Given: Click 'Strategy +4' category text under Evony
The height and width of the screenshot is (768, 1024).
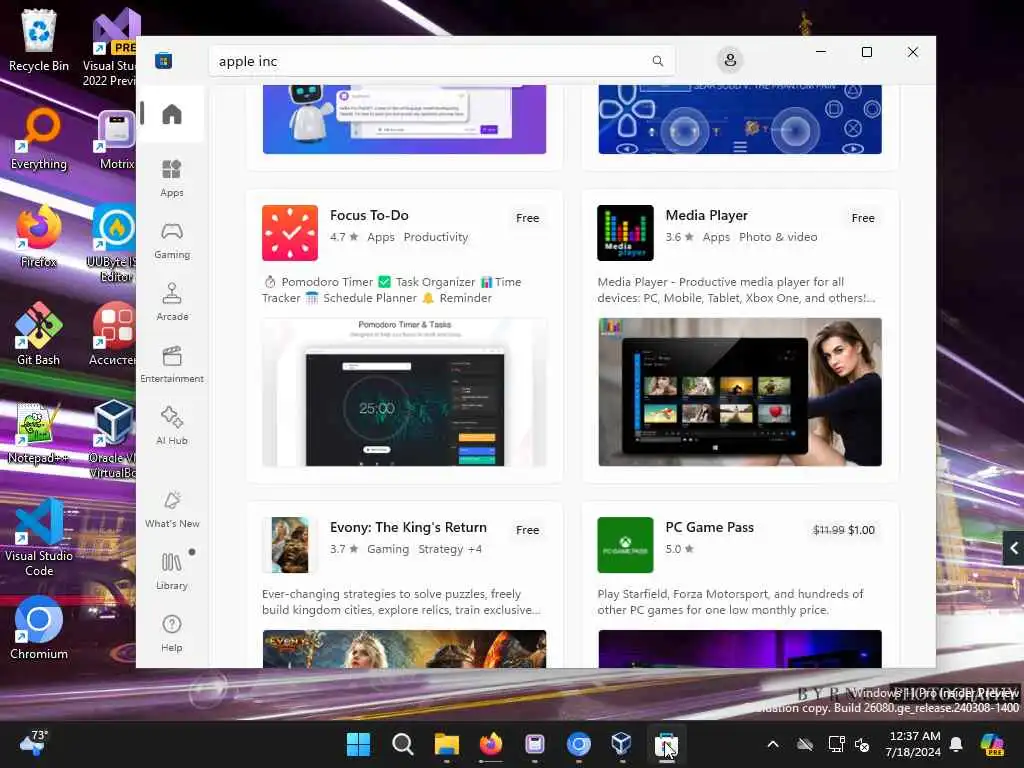Looking at the screenshot, I should 450,549.
